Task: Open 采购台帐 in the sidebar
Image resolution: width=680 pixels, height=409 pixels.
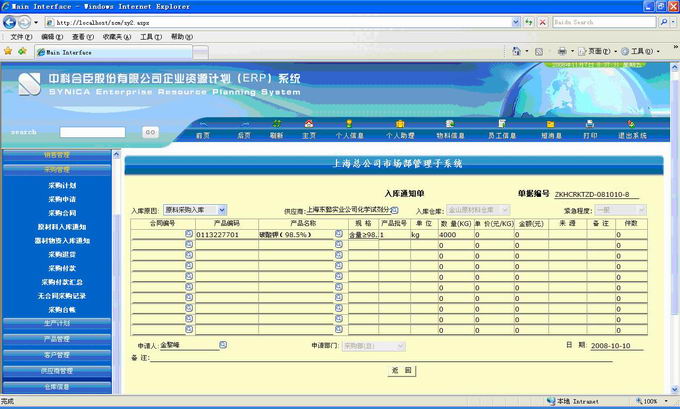Action: 62,310
